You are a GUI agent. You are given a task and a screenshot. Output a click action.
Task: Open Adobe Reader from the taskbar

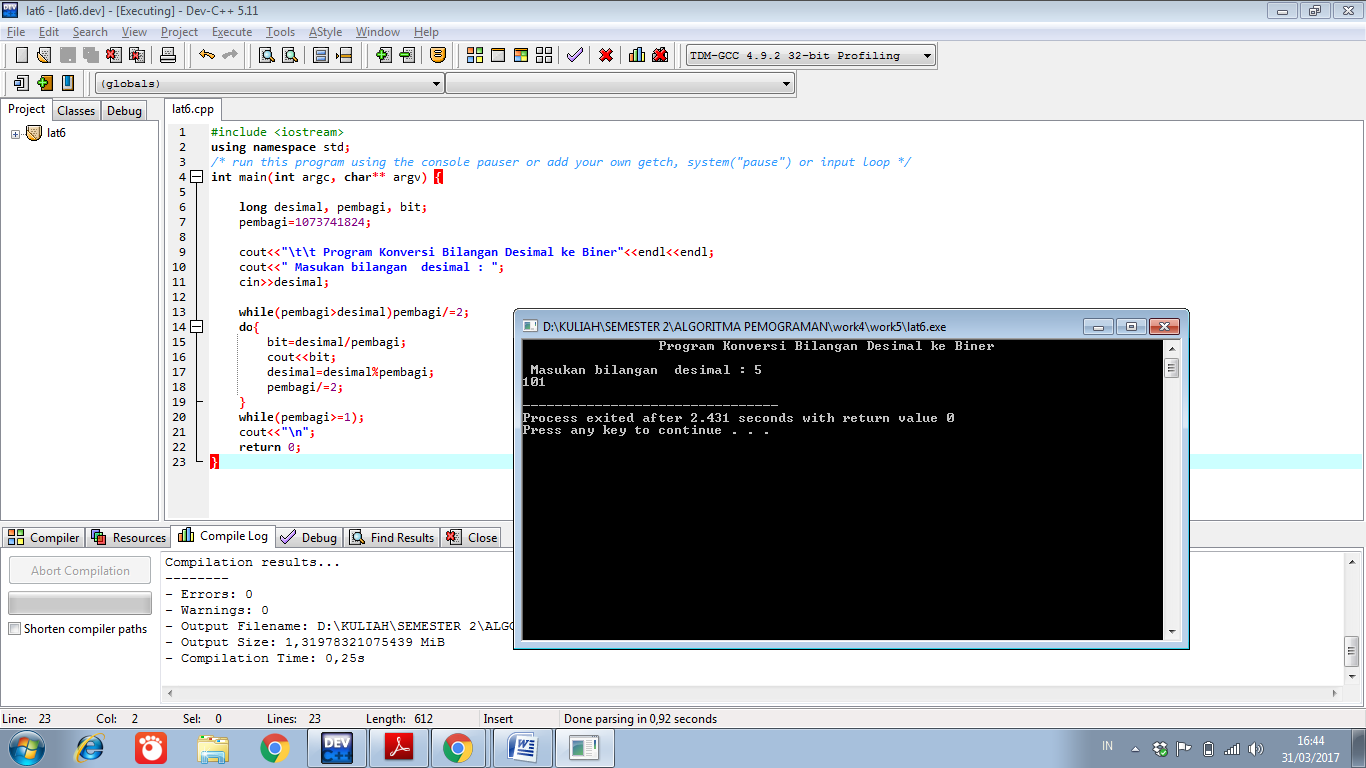coord(399,747)
